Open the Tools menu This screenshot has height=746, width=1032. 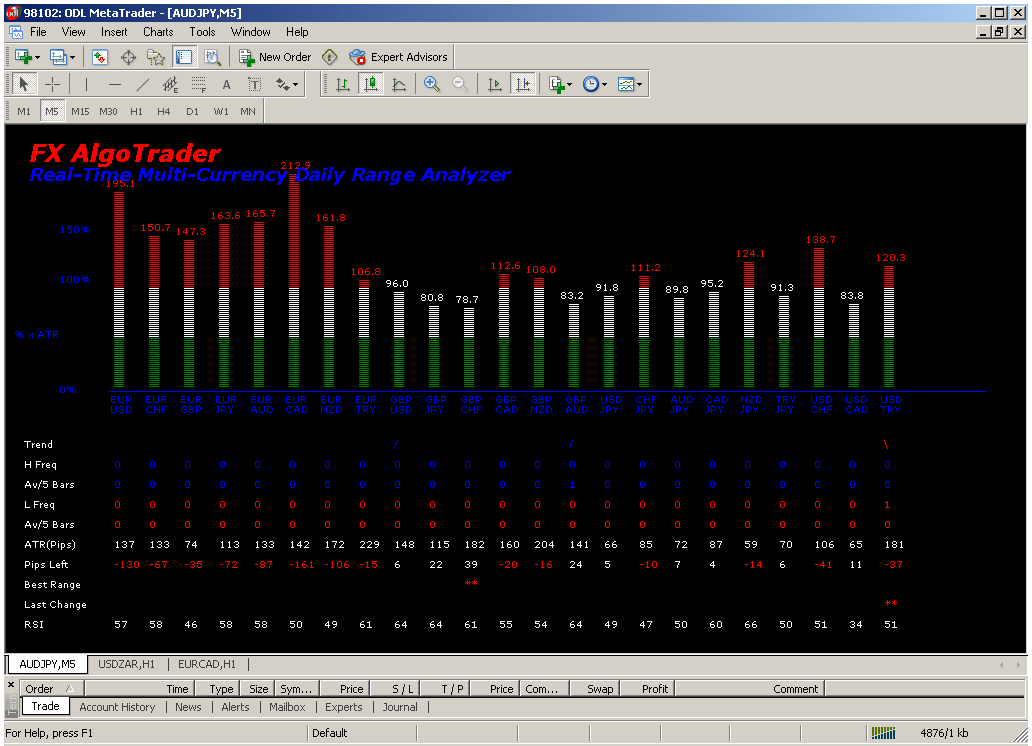point(203,32)
